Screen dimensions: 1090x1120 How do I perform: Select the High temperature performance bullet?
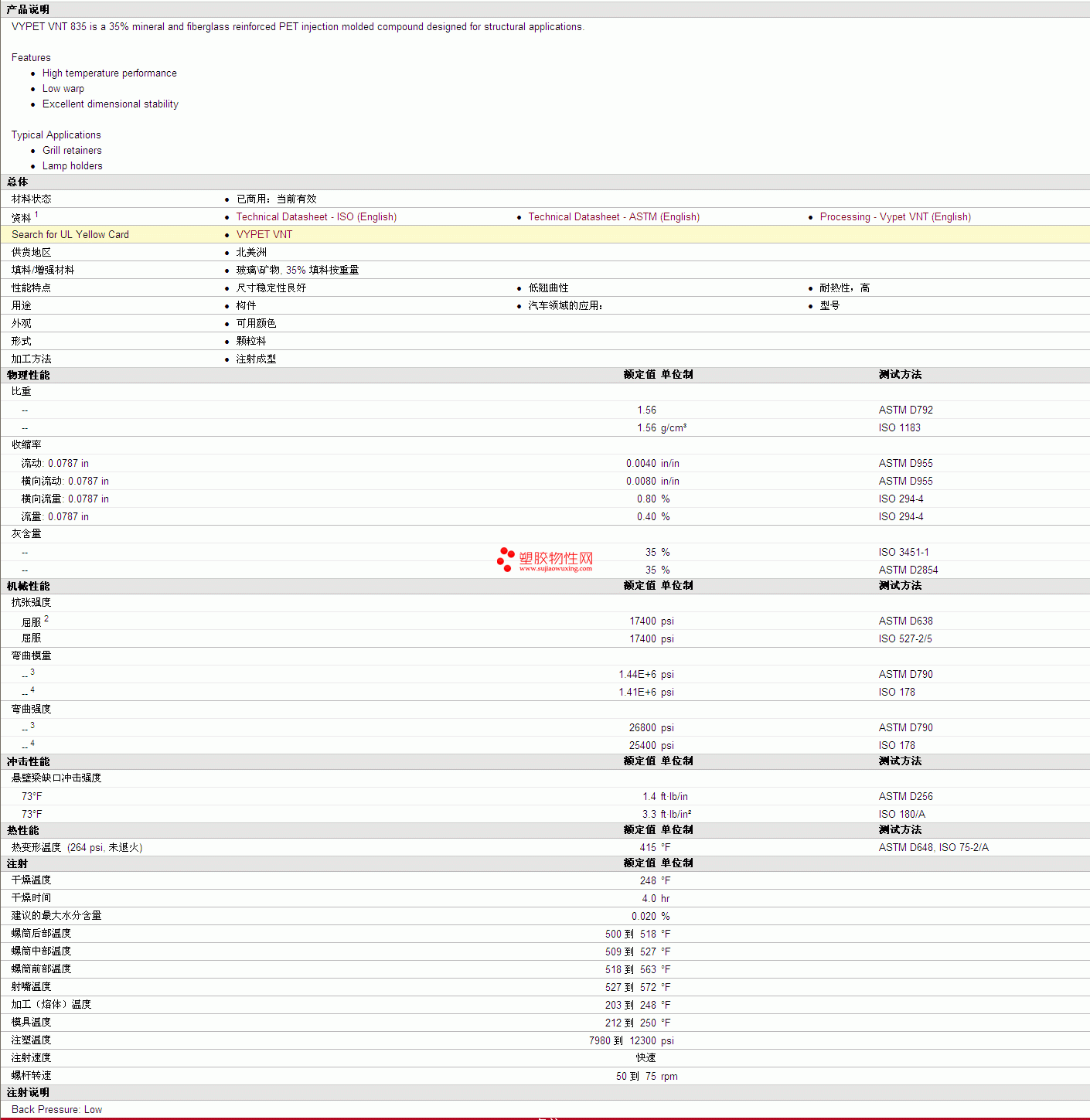(110, 73)
